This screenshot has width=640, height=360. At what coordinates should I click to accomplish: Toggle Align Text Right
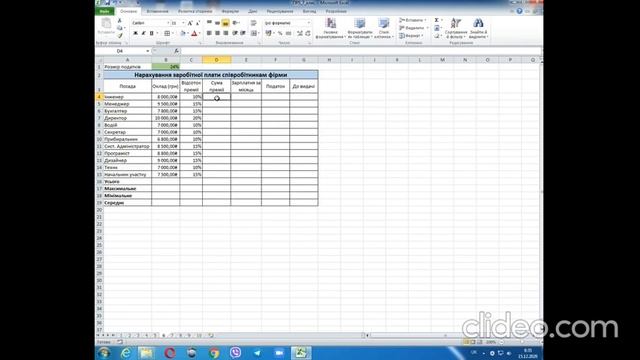click(225, 33)
